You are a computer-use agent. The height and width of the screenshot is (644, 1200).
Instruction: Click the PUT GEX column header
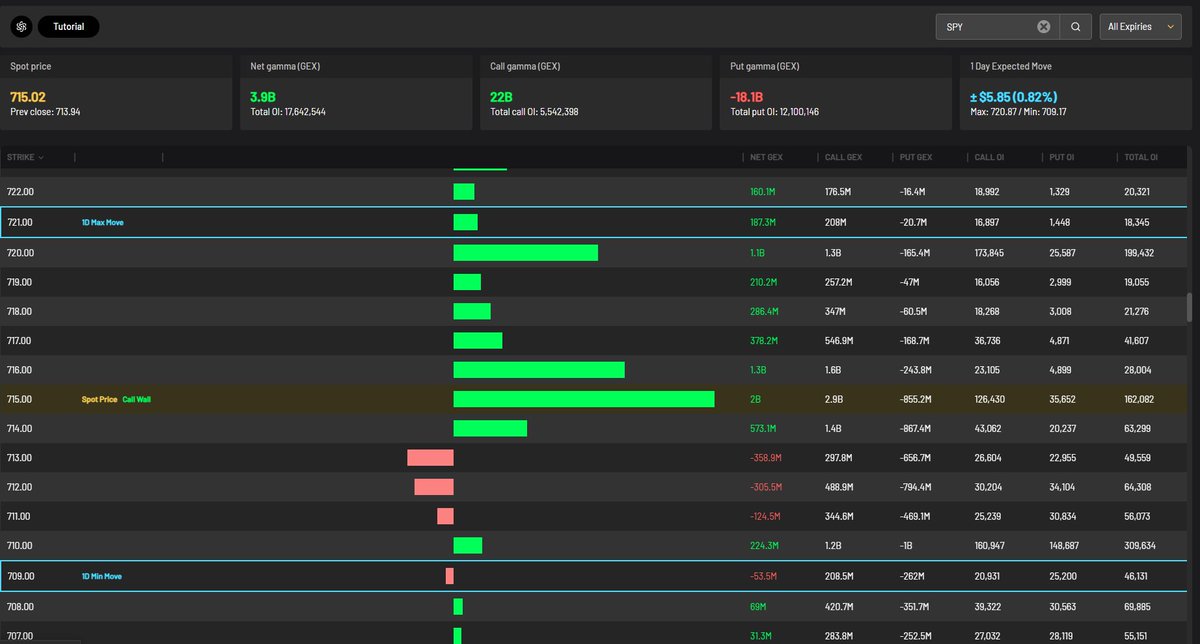coord(917,157)
